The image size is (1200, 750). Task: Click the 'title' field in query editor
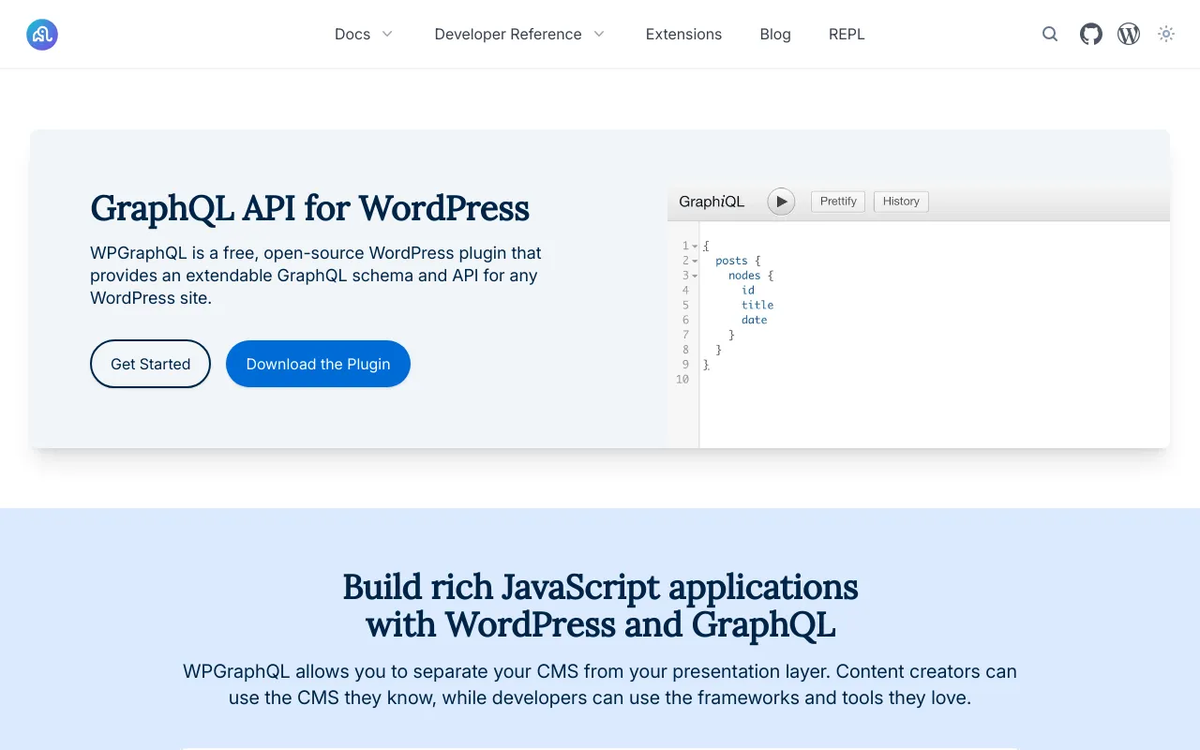click(757, 305)
